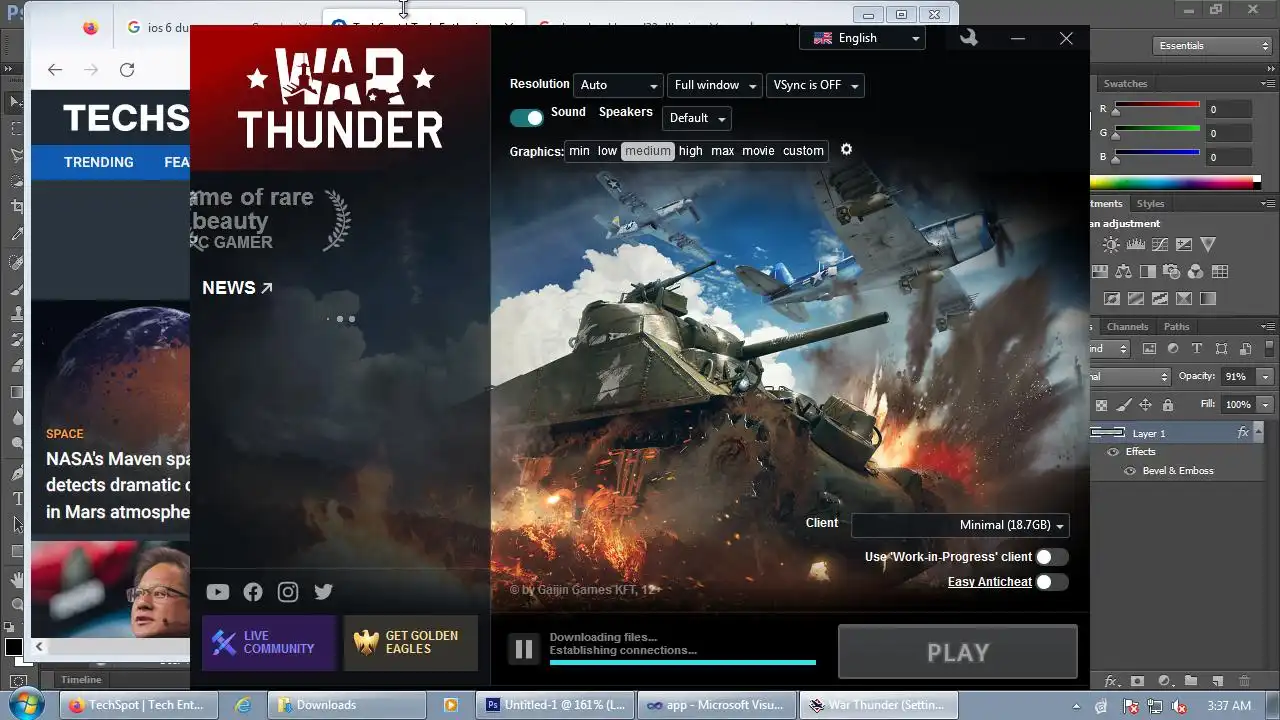Open the NEWS link
The image size is (1280, 720).
coord(237,288)
